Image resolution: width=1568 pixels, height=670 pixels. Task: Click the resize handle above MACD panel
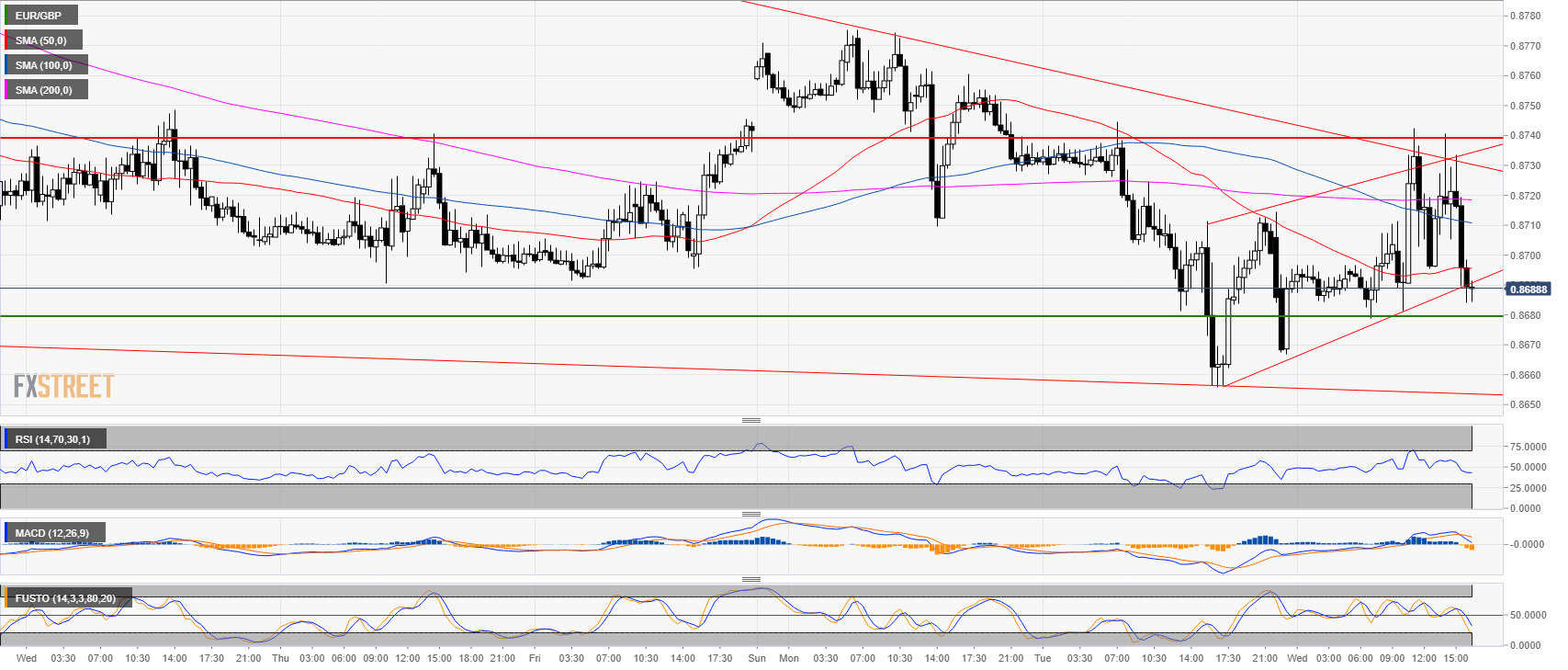750,514
